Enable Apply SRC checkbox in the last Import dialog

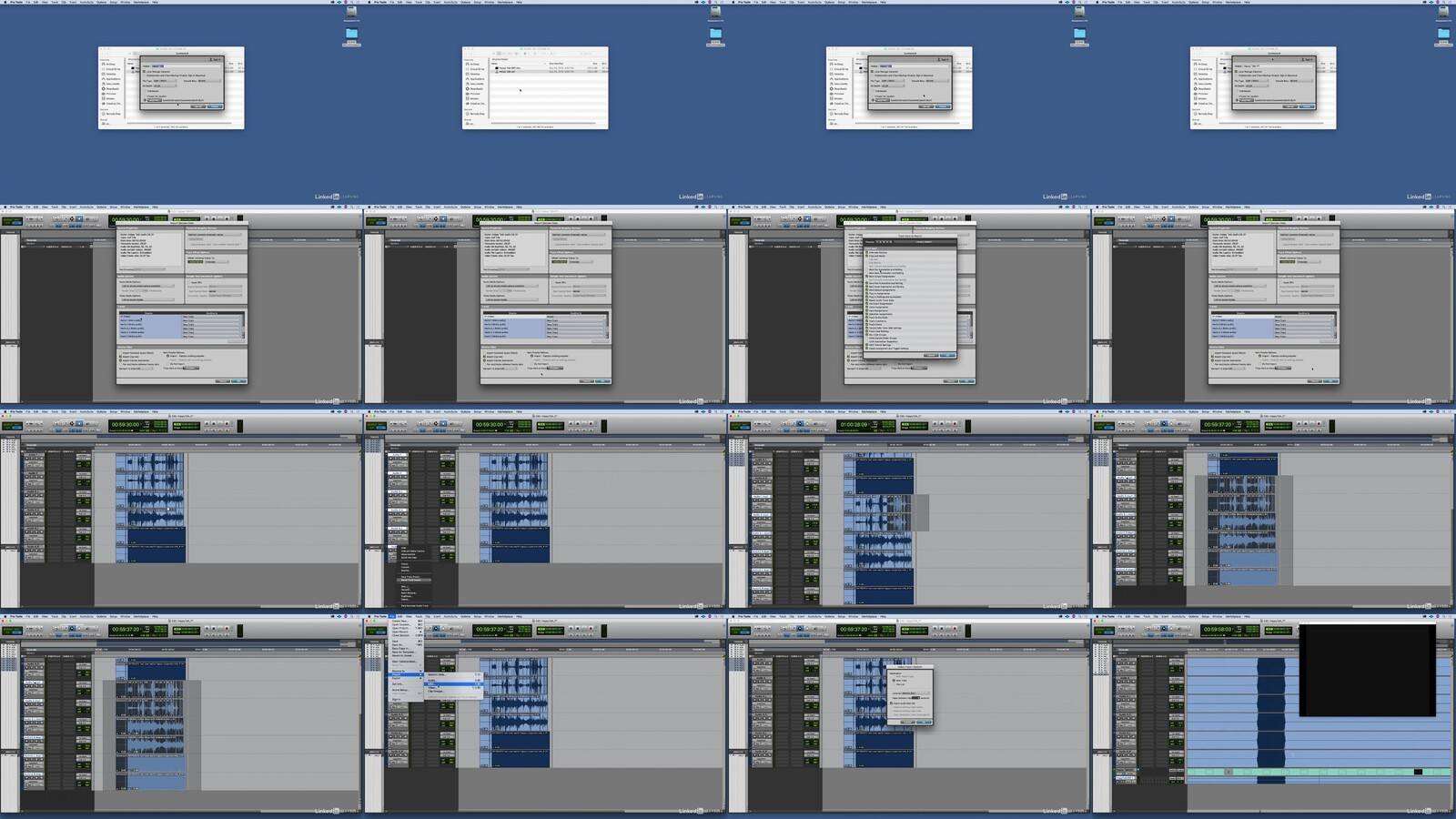(x=1280, y=282)
